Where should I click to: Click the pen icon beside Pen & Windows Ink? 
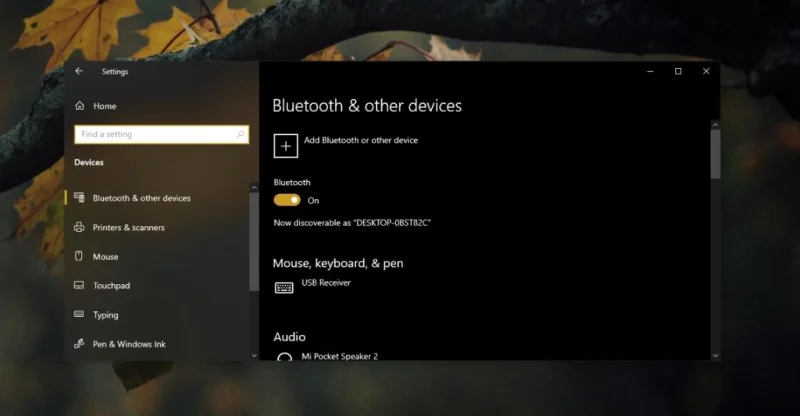click(79, 344)
